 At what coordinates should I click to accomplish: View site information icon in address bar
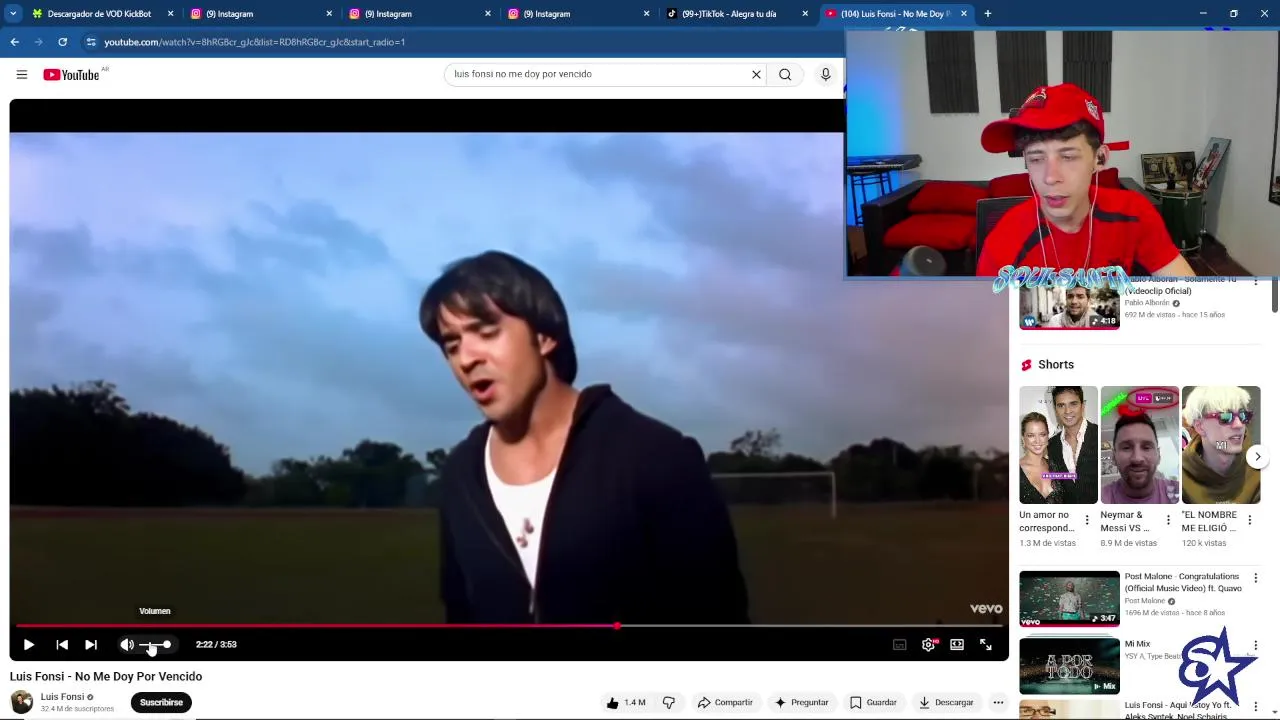[90, 42]
